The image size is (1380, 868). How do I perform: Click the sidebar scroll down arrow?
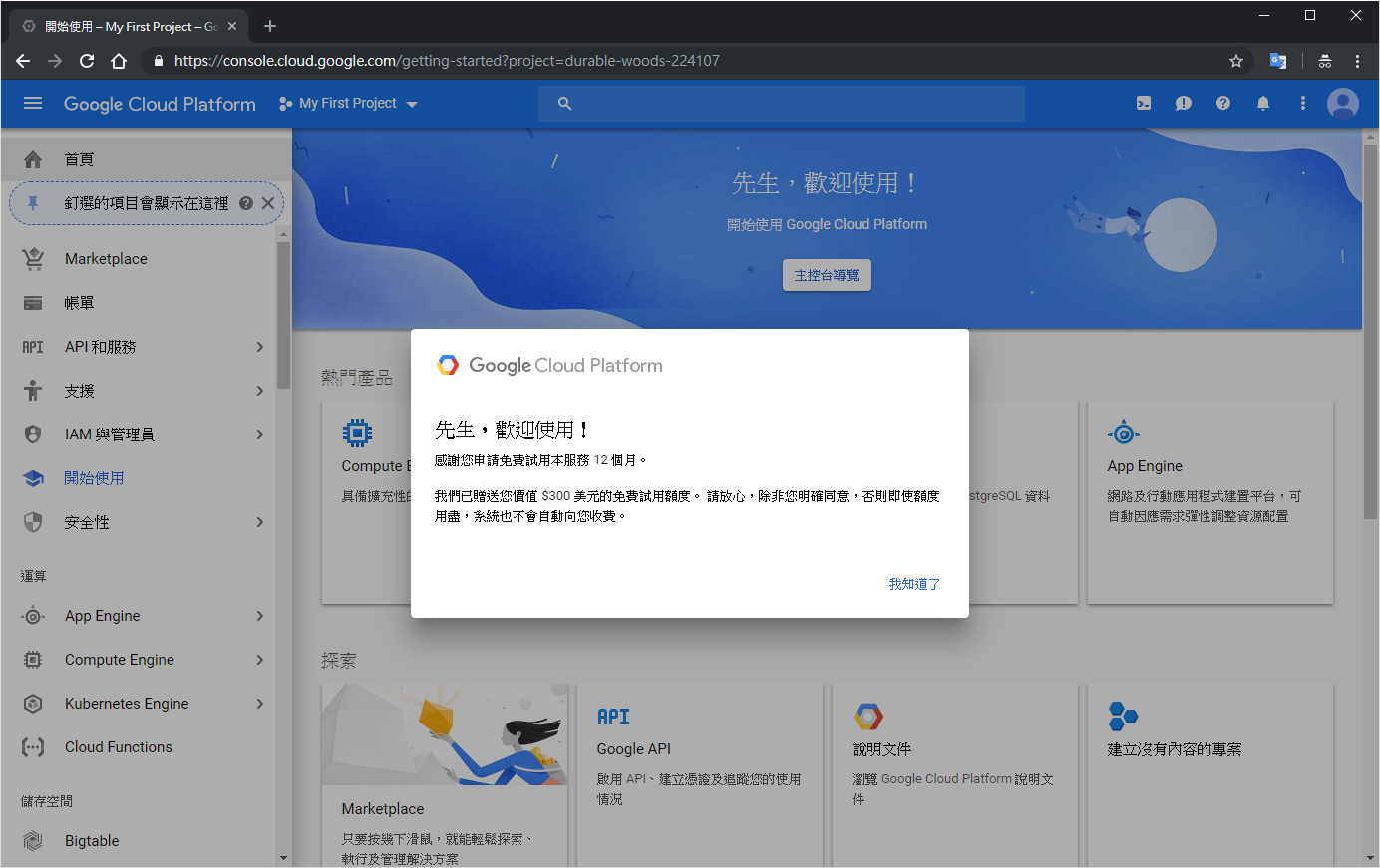pyautogui.click(x=283, y=858)
